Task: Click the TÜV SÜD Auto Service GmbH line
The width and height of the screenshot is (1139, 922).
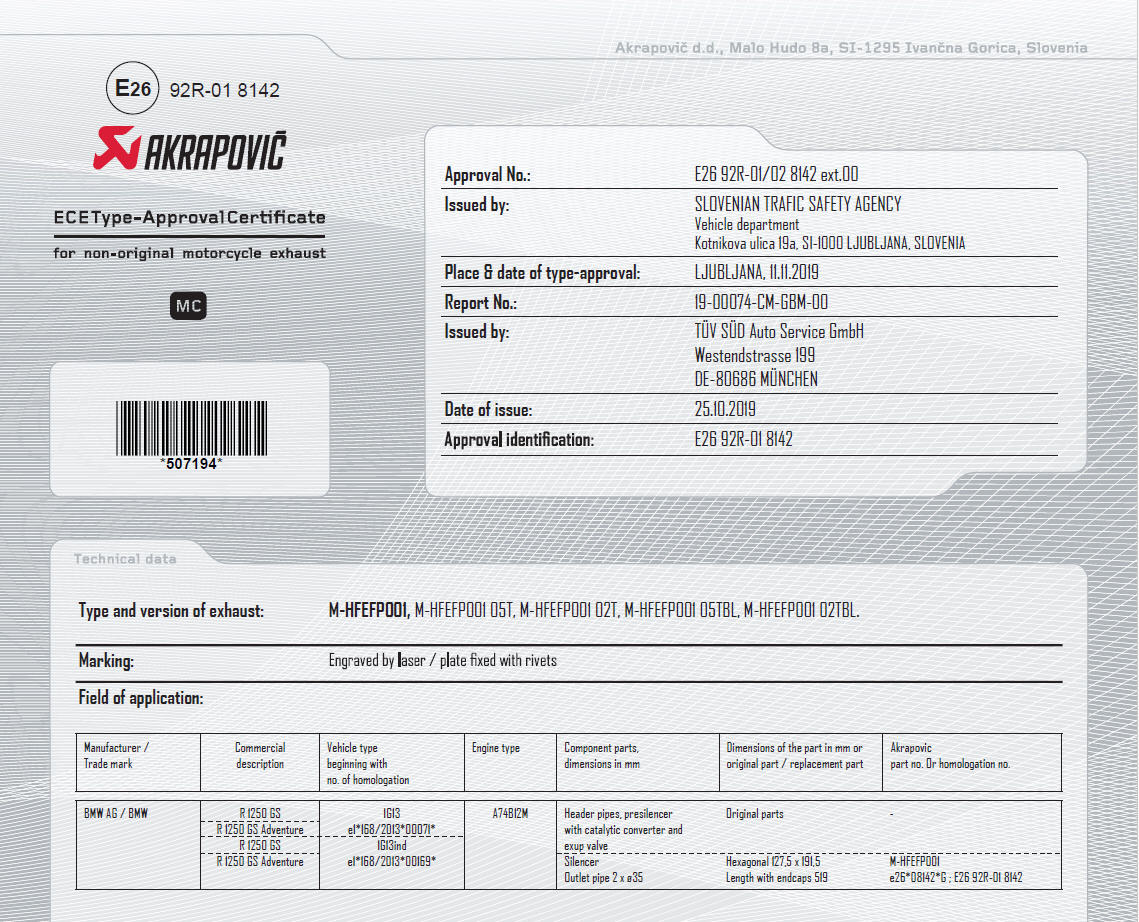Action: [x=779, y=331]
